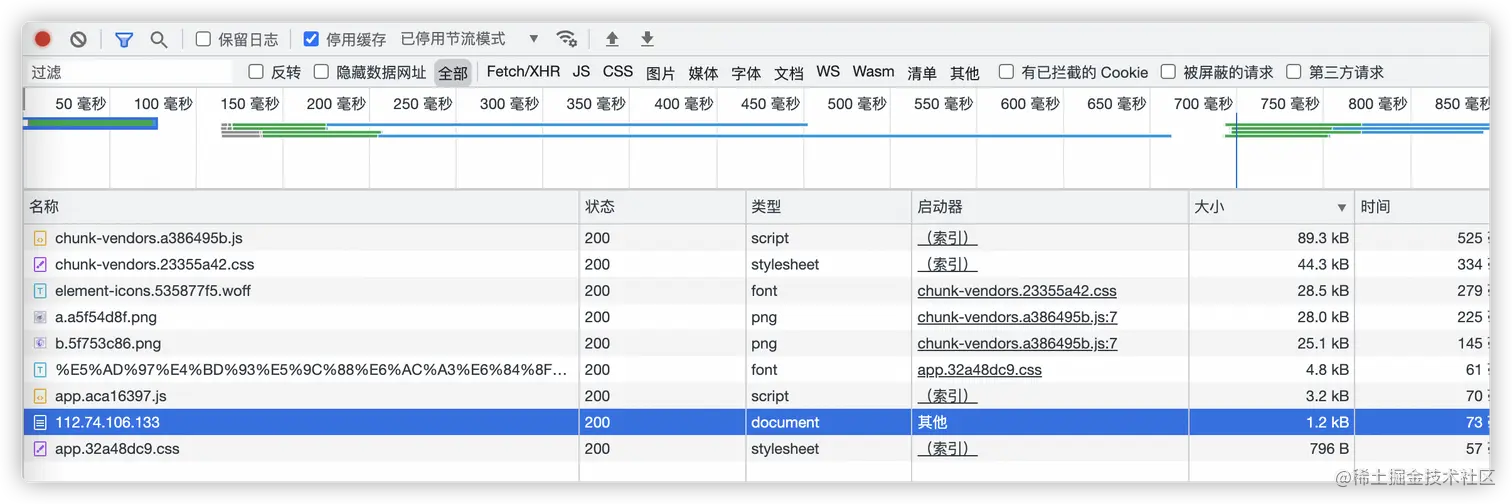Click app.aca16397.js file icon
This screenshot has height=504, width=1512.
[40, 396]
